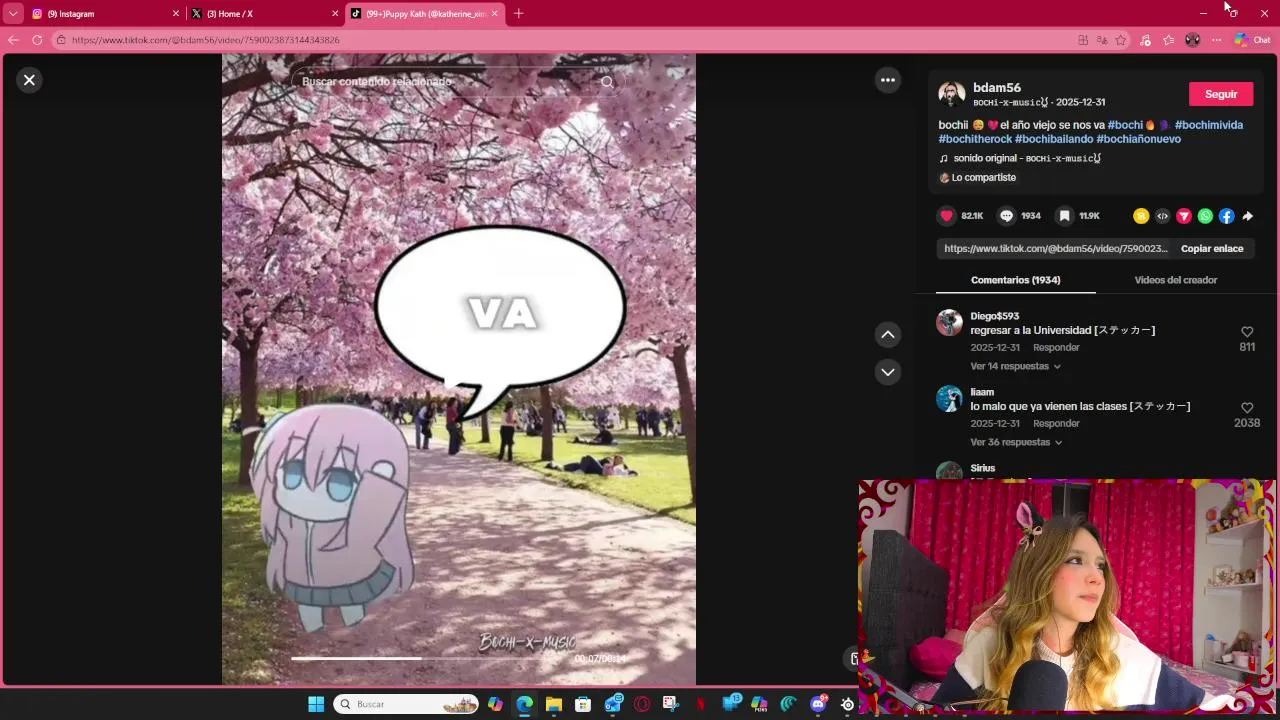Add page to favorites with star icon

1121,40
